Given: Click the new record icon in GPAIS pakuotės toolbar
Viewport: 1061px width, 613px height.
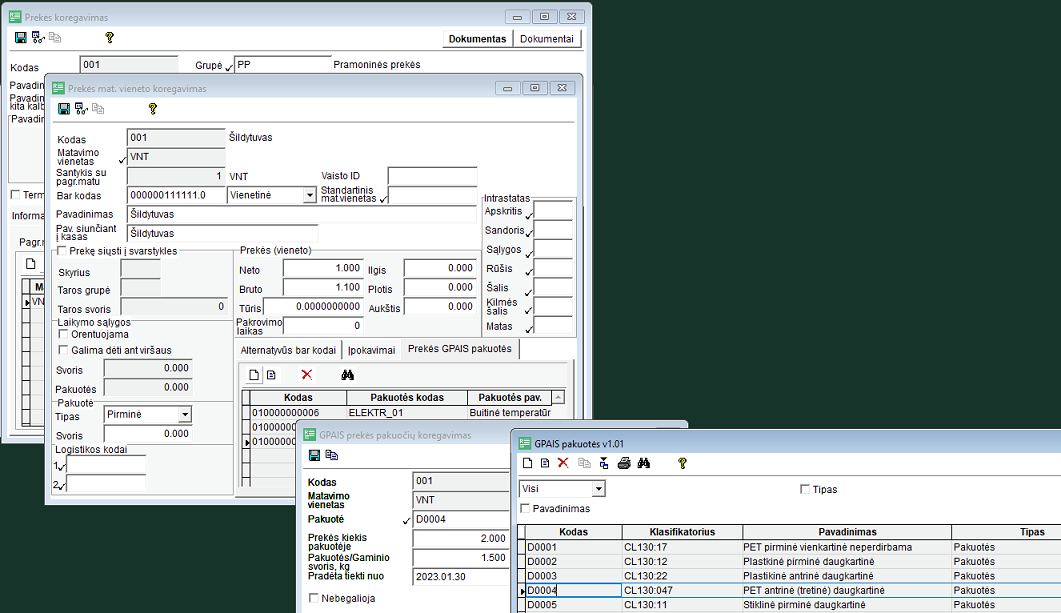Looking at the screenshot, I should click(x=527, y=463).
